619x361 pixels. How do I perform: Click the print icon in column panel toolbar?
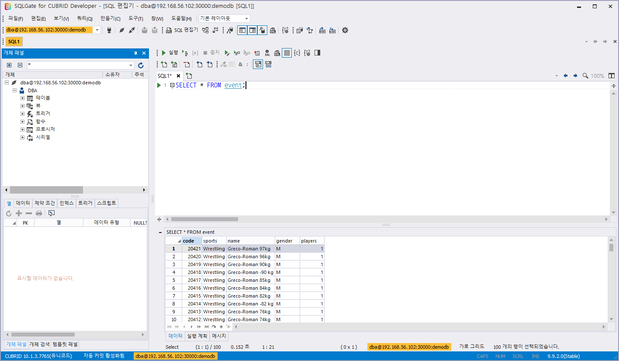click(x=39, y=213)
